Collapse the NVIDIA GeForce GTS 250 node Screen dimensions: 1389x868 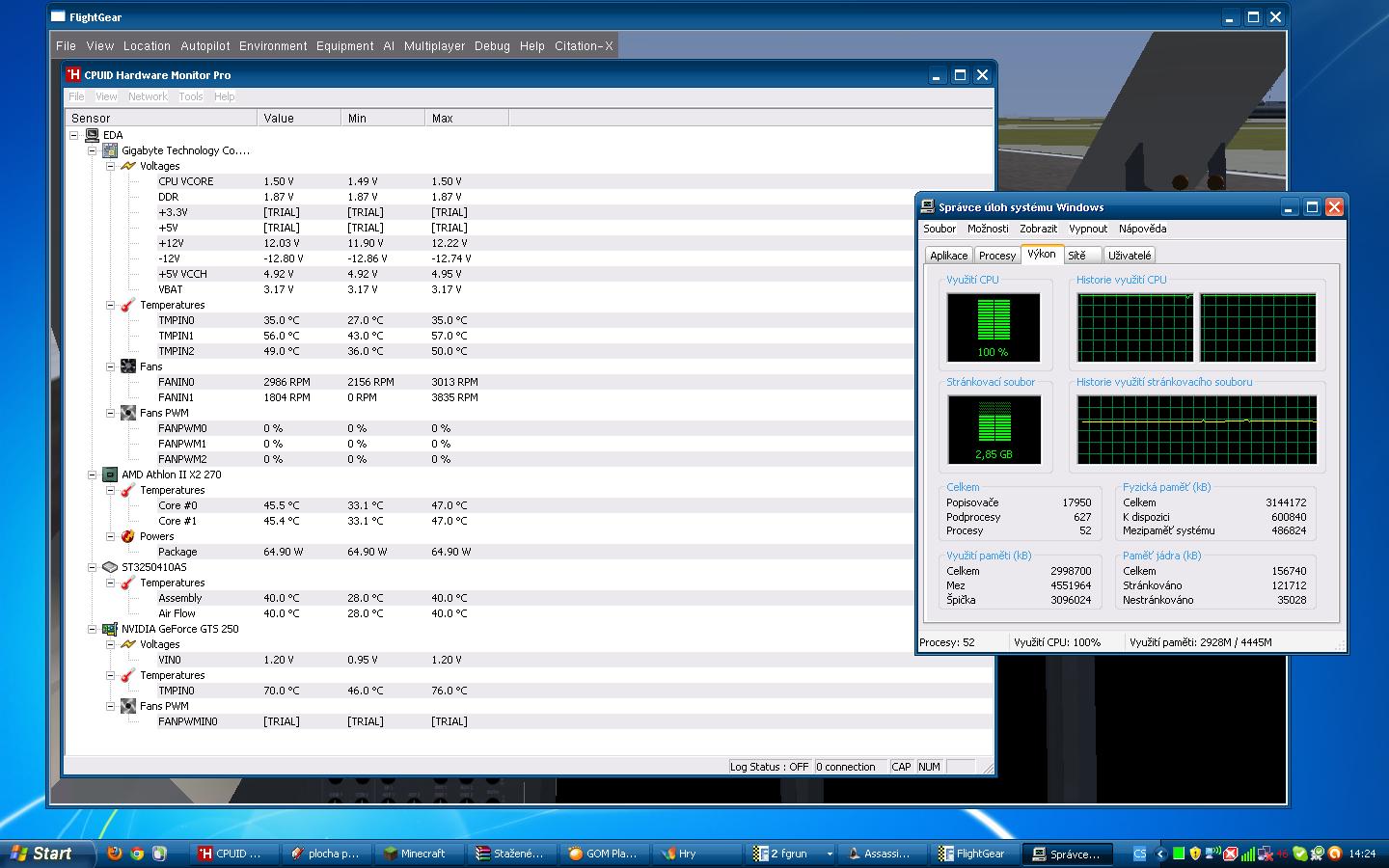tap(93, 629)
